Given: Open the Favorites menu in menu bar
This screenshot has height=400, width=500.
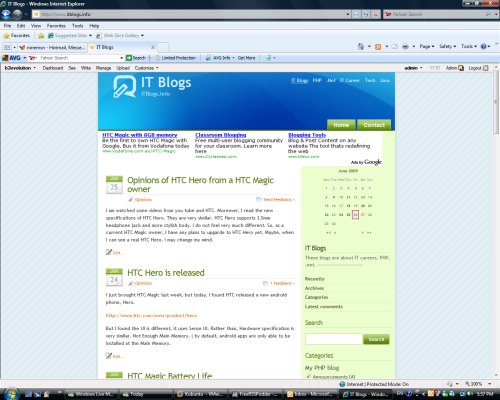Looking at the screenshot, I should (x=56, y=26).
